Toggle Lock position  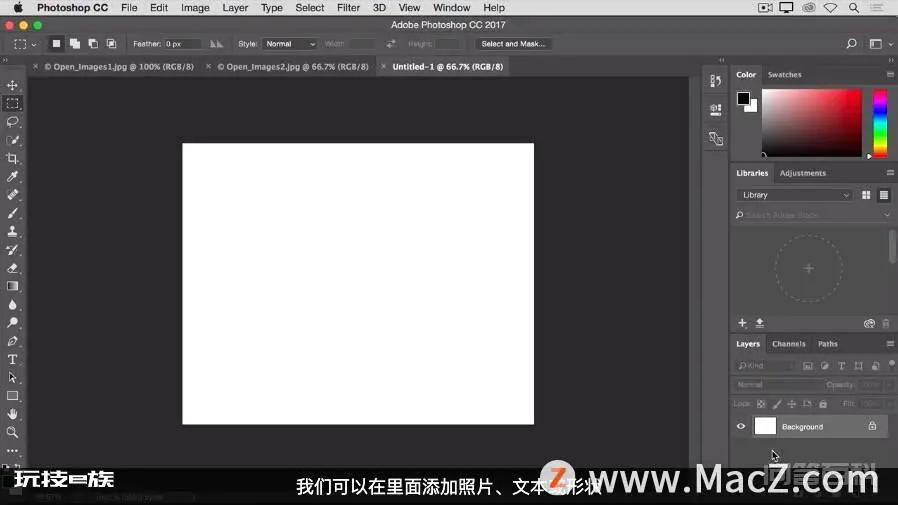(791, 404)
